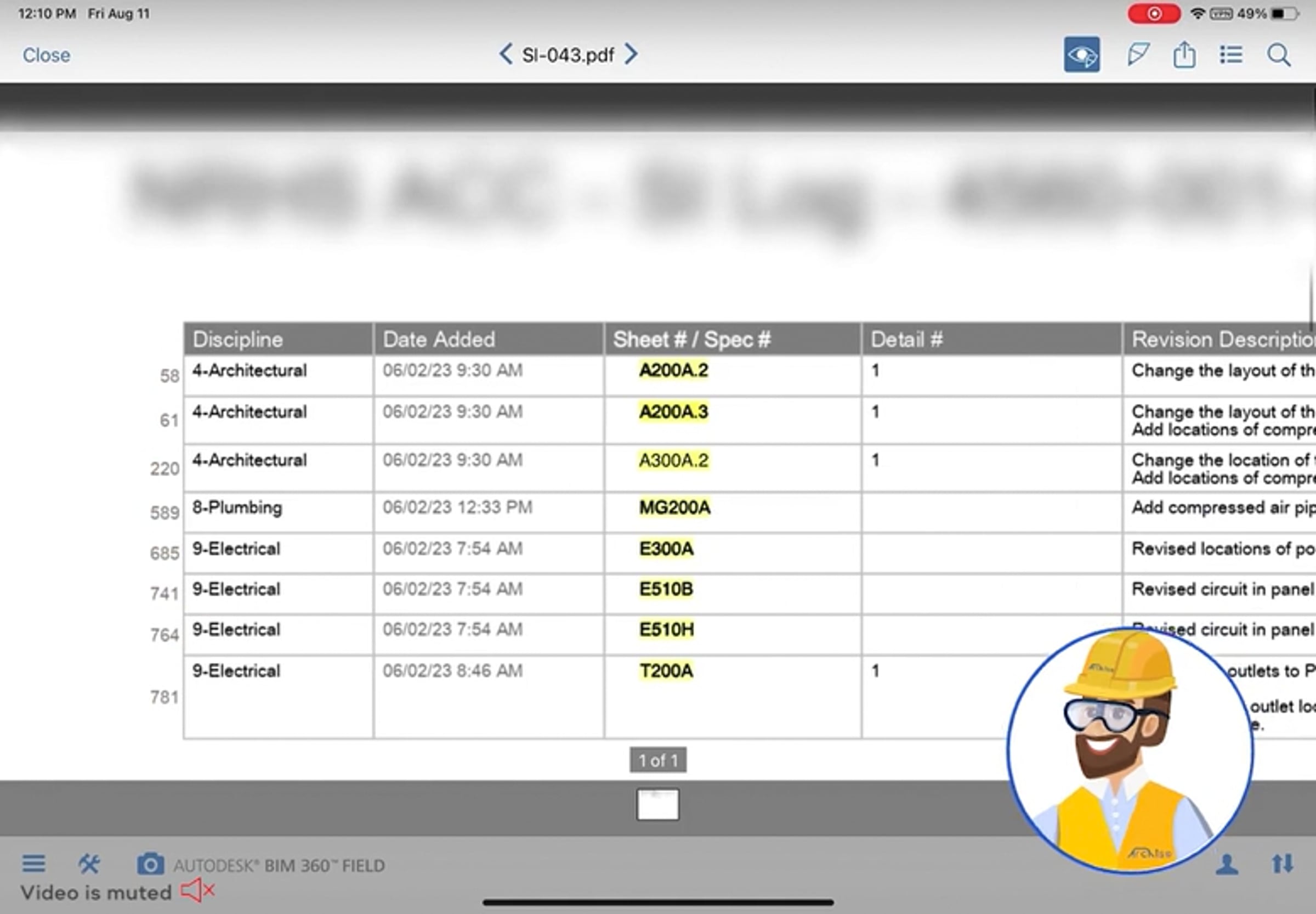
Task: Select row number 589
Action: pyautogui.click(x=165, y=512)
